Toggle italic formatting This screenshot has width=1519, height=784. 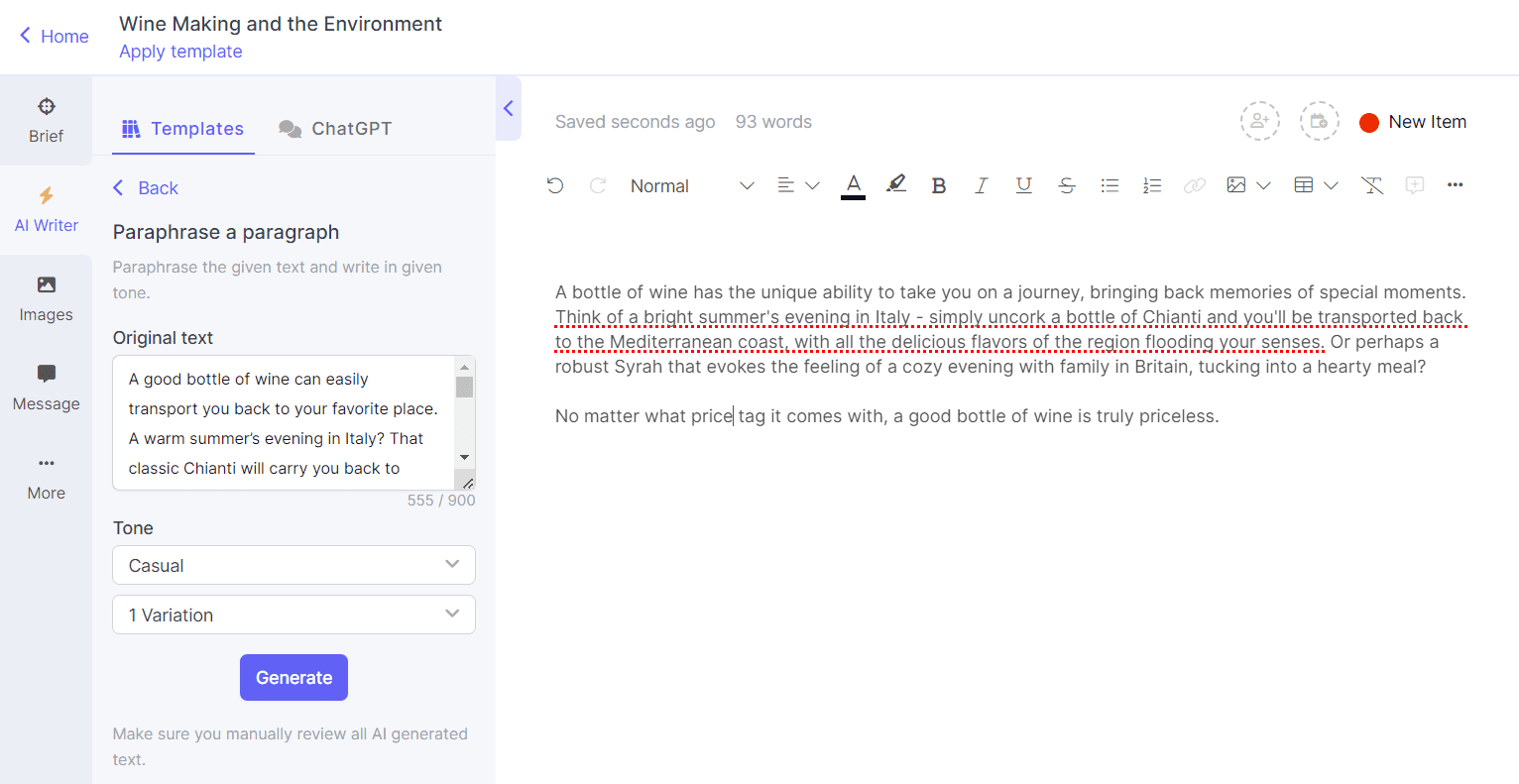[x=981, y=185]
